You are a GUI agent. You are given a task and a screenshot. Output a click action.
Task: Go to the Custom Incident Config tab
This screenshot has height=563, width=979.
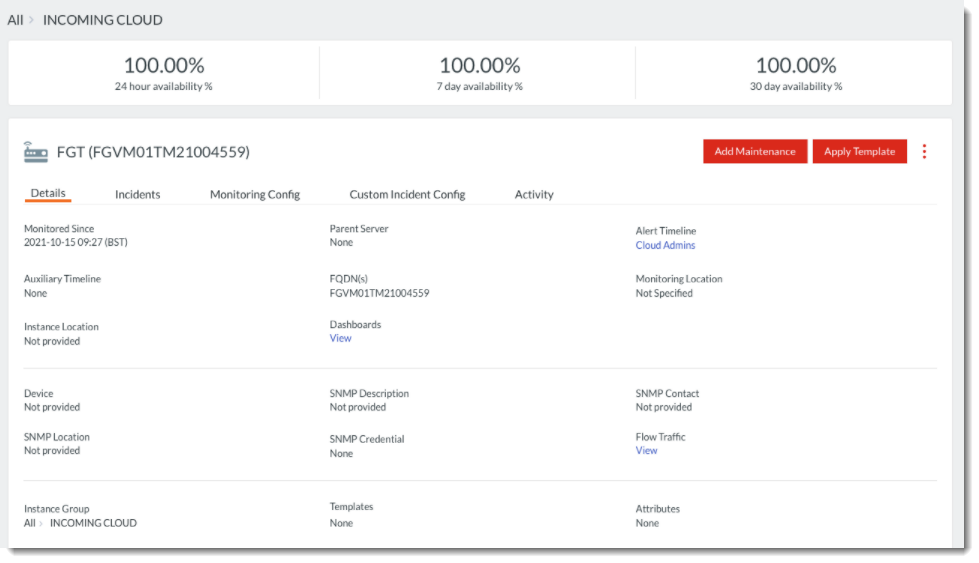point(407,195)
